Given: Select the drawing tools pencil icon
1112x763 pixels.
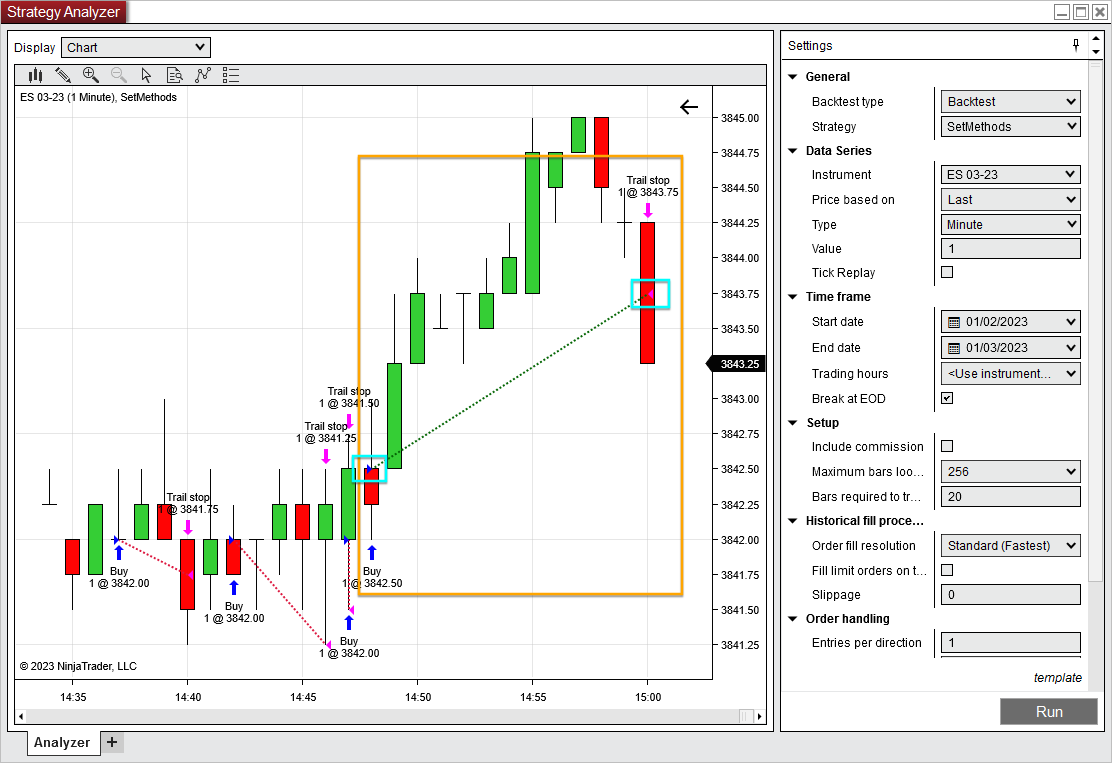Looking at the screenshot, I should pos(62,74).
